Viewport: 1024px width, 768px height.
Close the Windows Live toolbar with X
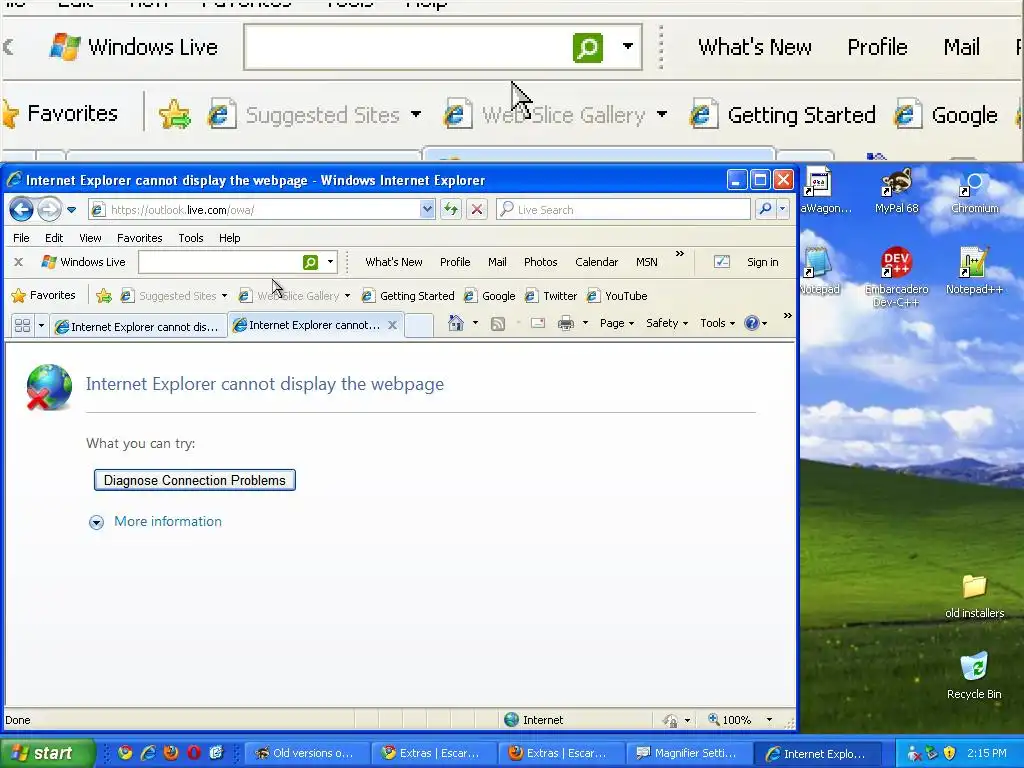click(18, 262)
